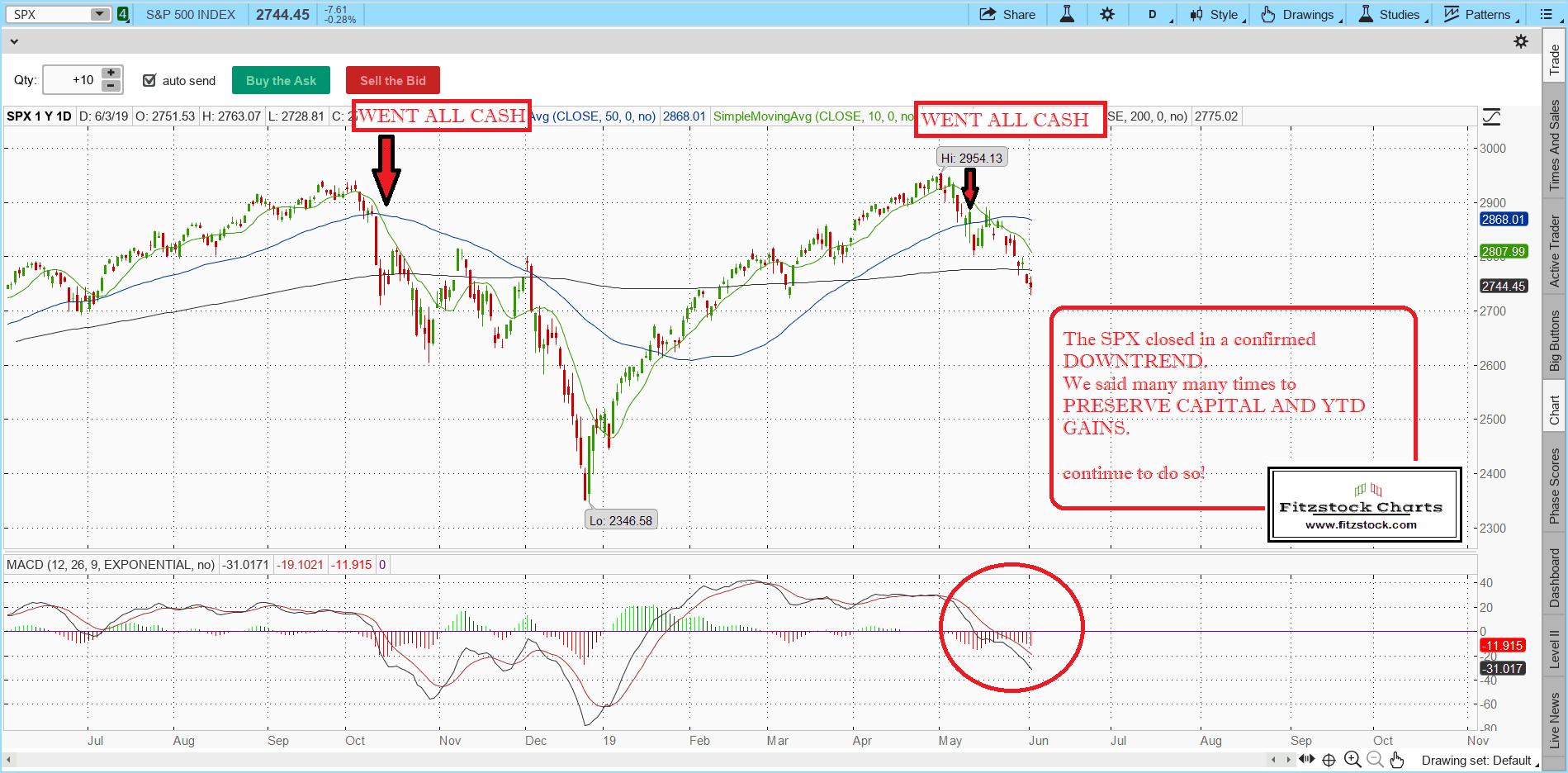1568x773 pixels.
Task: Open the Edit Studies flask icon
Action: click(x=1067, y=14)
